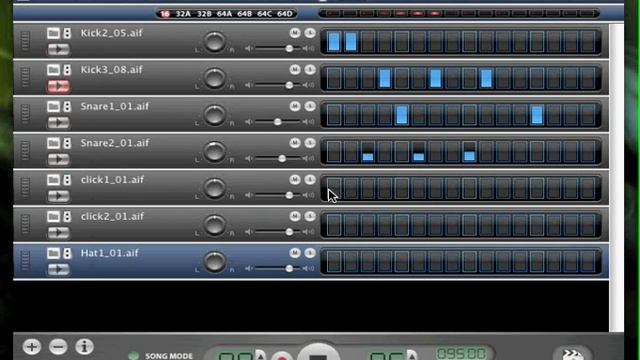This screenshot has height=360, width=640.
Task: Preview play the Snare1_01.aif sample
Action: pos(58,123)
